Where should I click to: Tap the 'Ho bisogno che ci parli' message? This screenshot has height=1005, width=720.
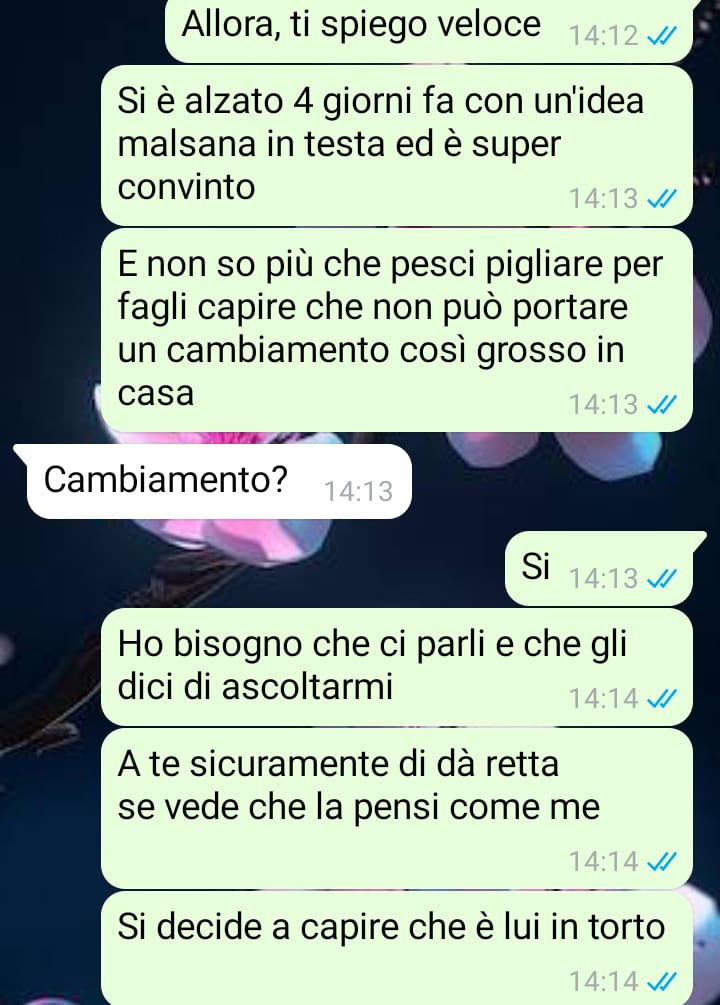coord(397,667)
